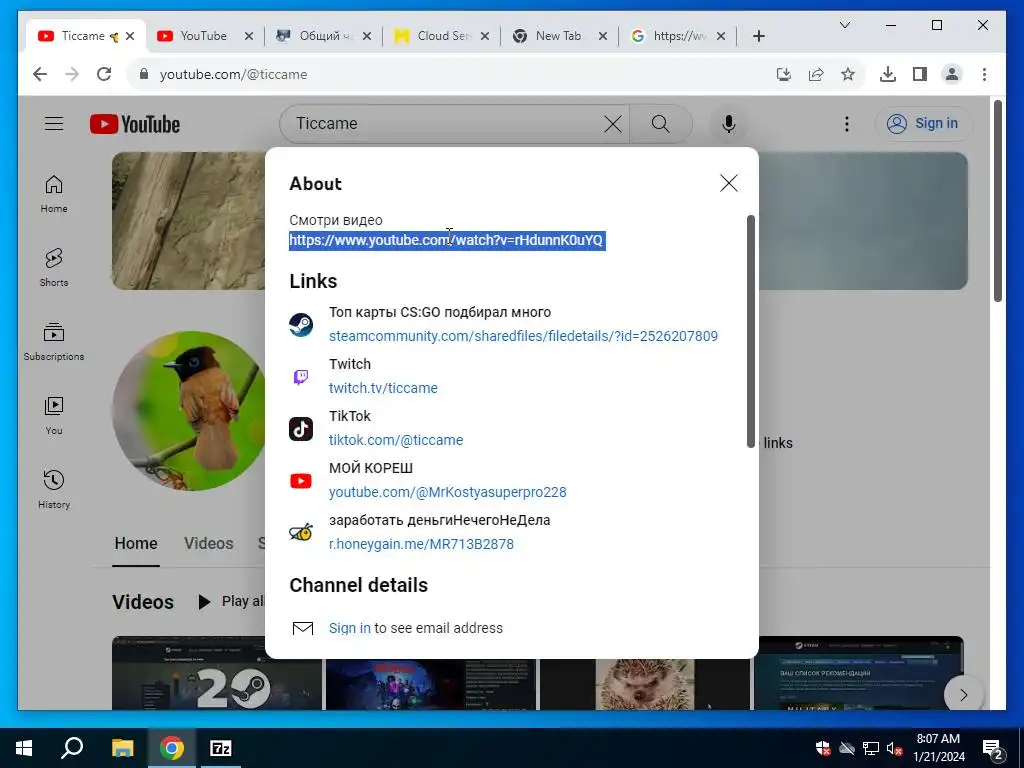Click the YouTube logo
Viewport: 1024px width, 768px height.
point(135,124)
